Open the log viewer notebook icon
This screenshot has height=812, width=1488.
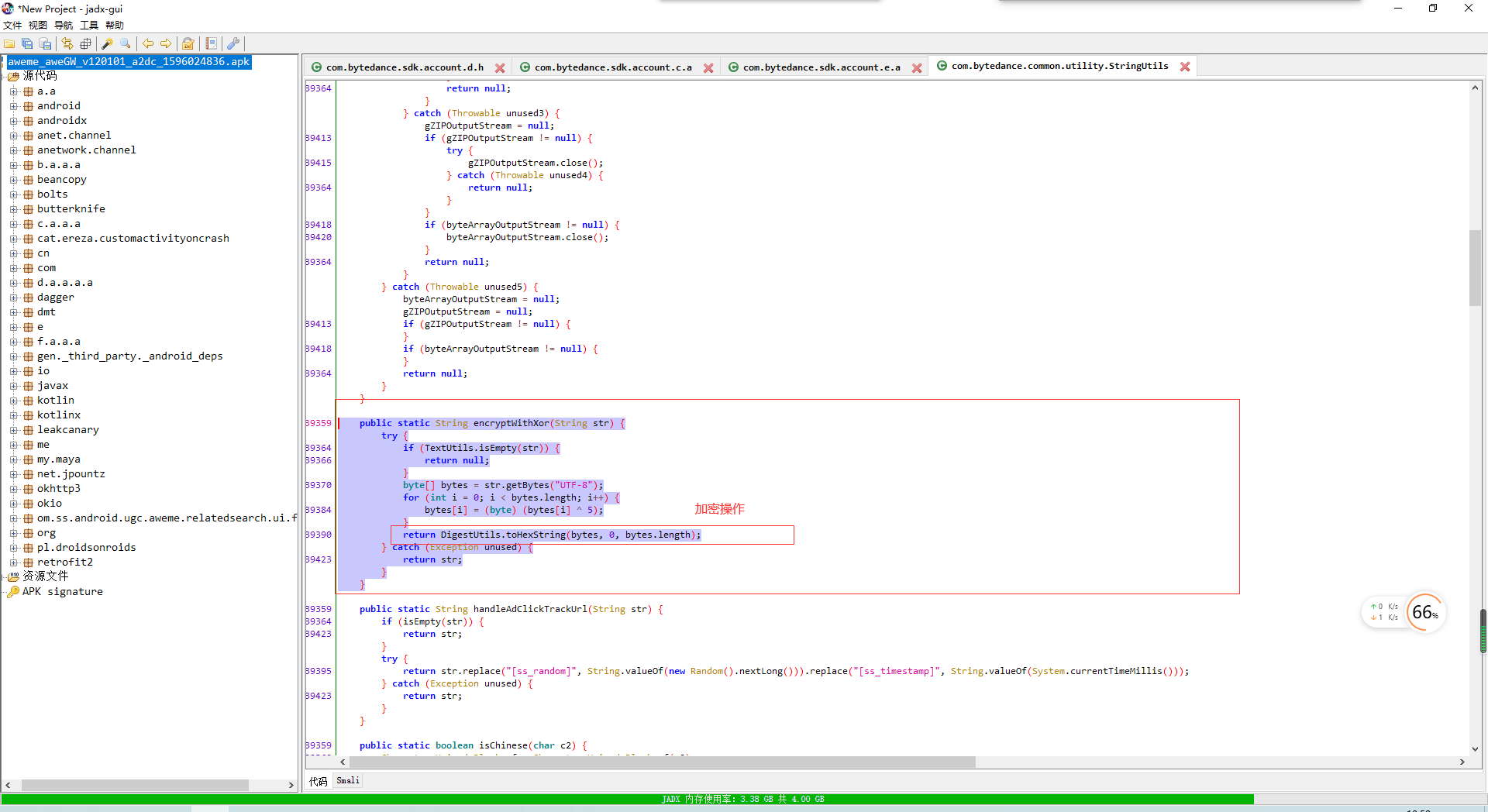pos(211,44)
